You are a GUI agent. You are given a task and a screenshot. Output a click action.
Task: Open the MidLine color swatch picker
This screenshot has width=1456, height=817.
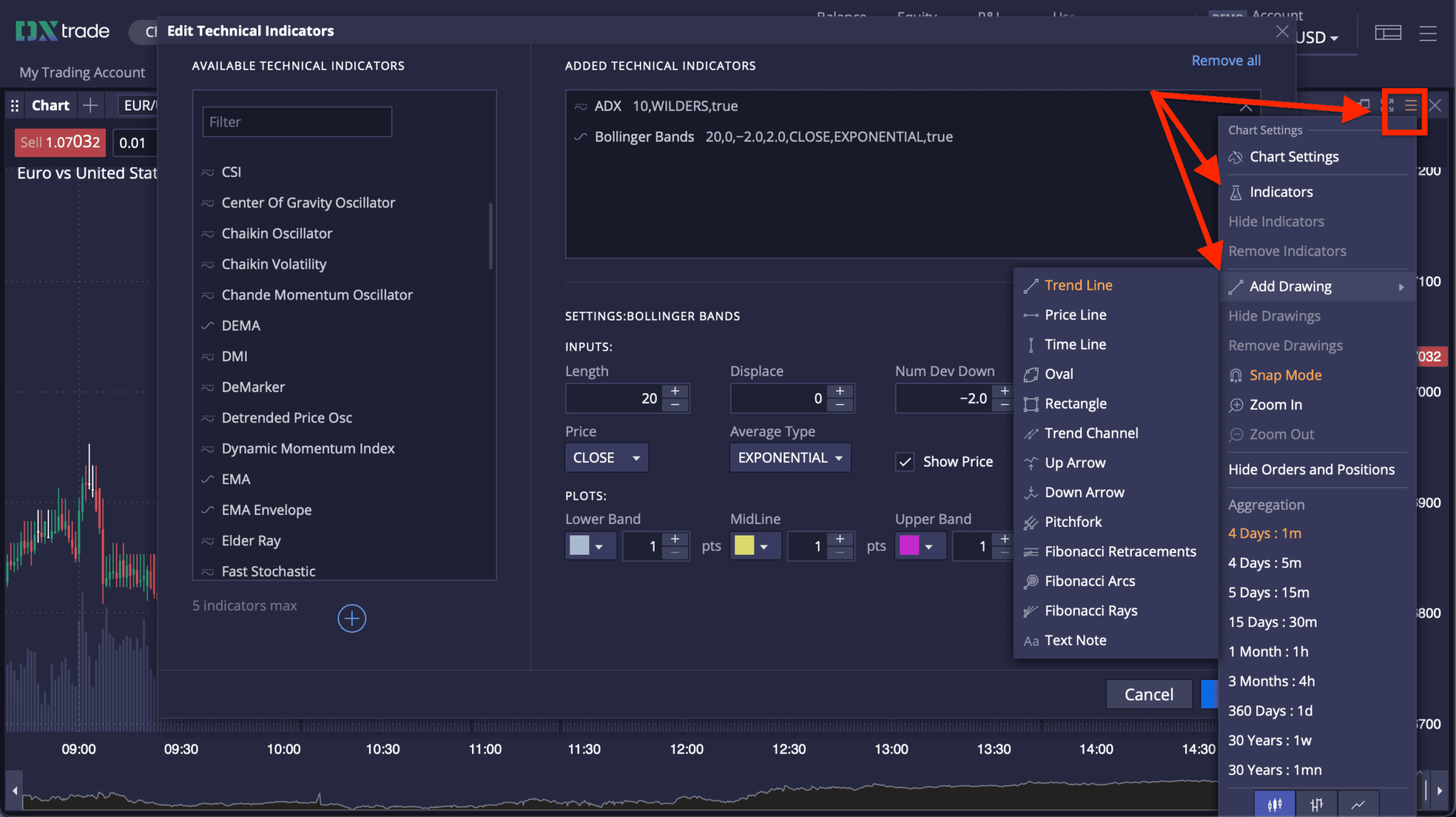pos(755,545)
